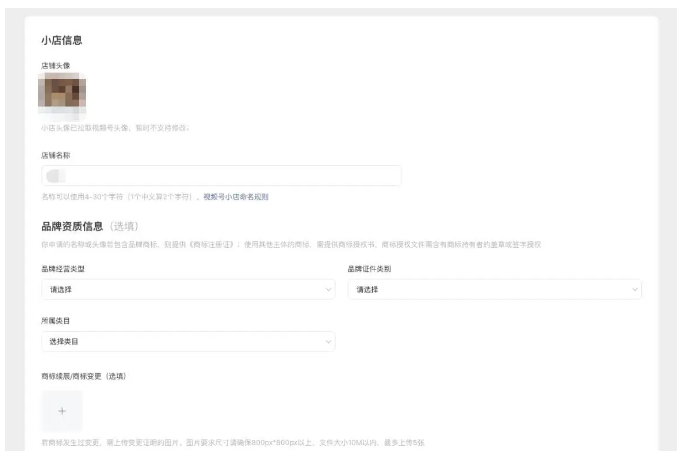Image resolution: width=680 pixels, height=452 pixels.
Task: Click the chevron arrow of 所属类目 dropdown
Action: (x=329, y=342)
